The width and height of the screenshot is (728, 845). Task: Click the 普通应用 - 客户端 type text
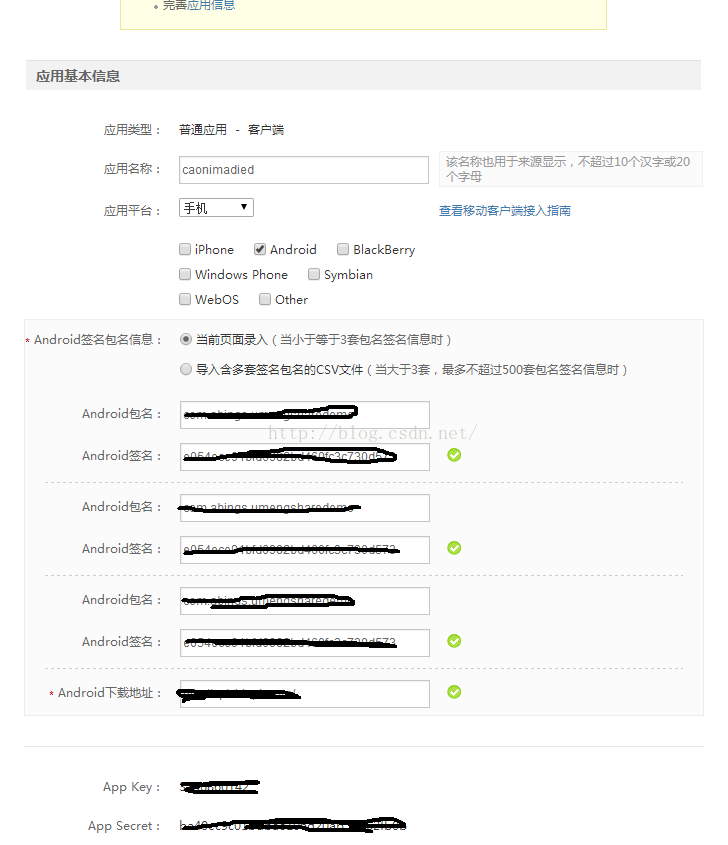click(x=231, y=130)
